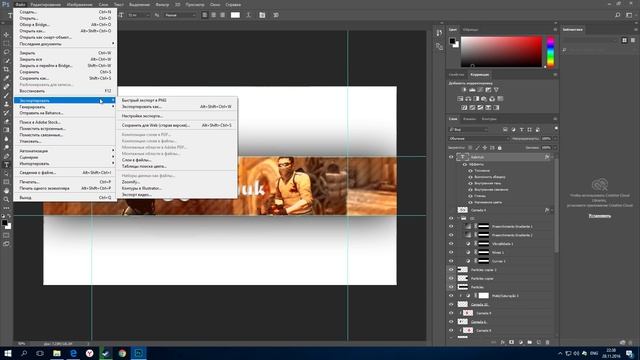640x360 pixels.
Task: Click the foreground color swatch in Color panel
Action: click(452, 41)
